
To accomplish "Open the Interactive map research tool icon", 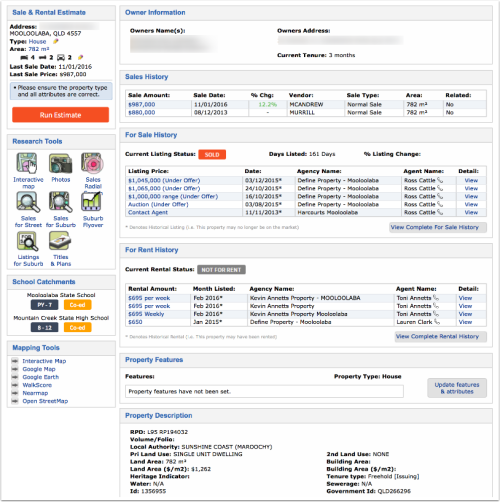I will (27, 163).
